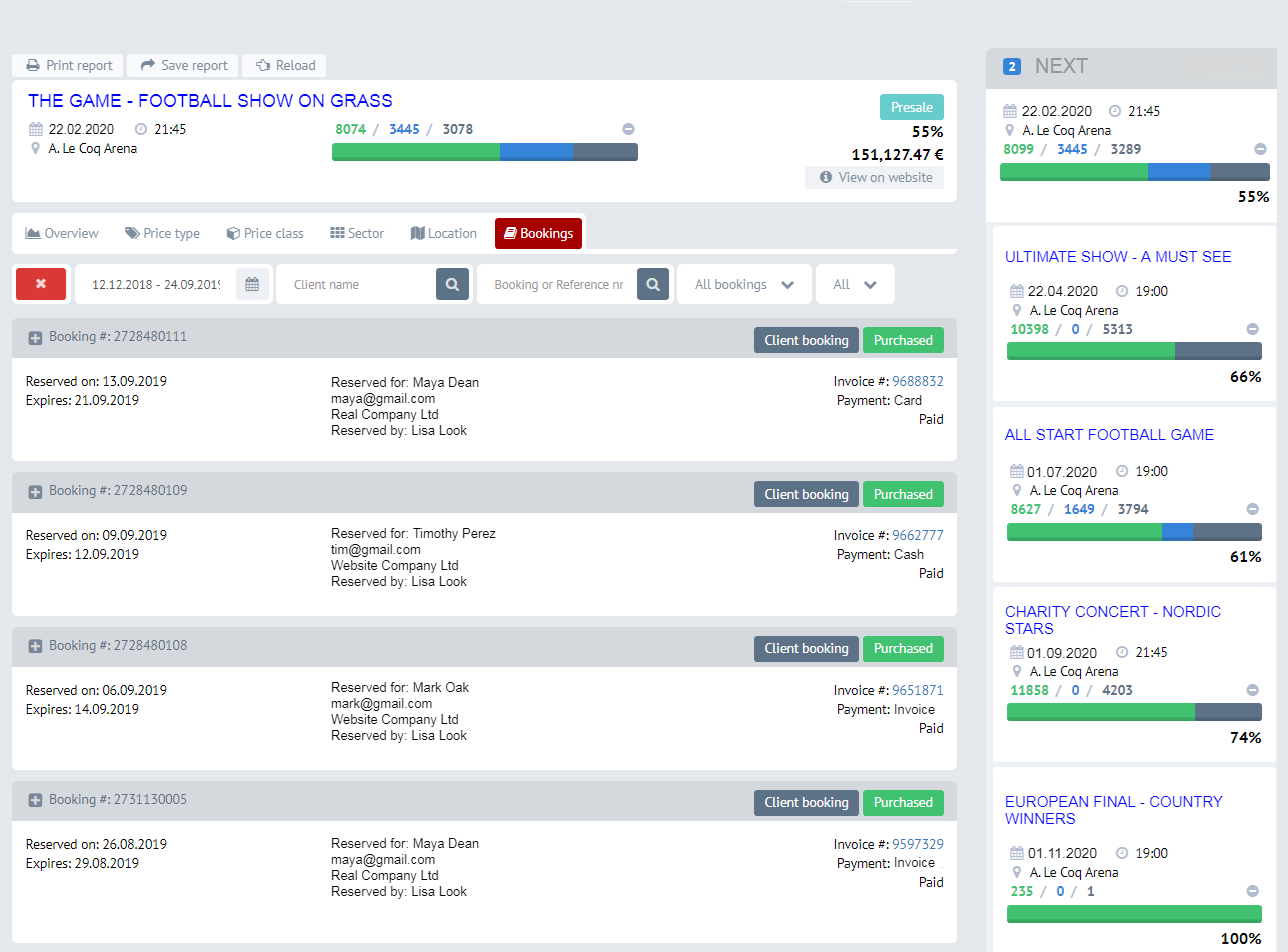Screen dimensions: 1288x952
Task: Click the Save report arrow icon
Action: coord(147,64)
